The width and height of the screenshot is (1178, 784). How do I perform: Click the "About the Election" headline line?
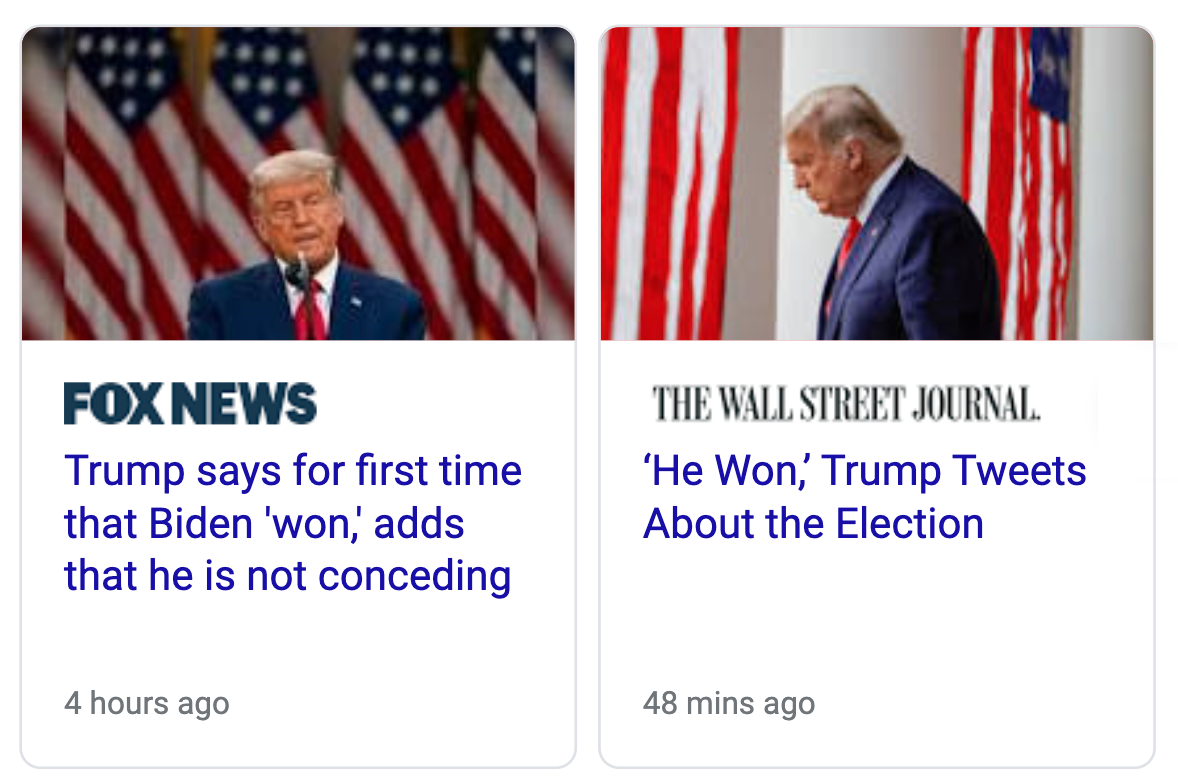(x=813, y=523)
